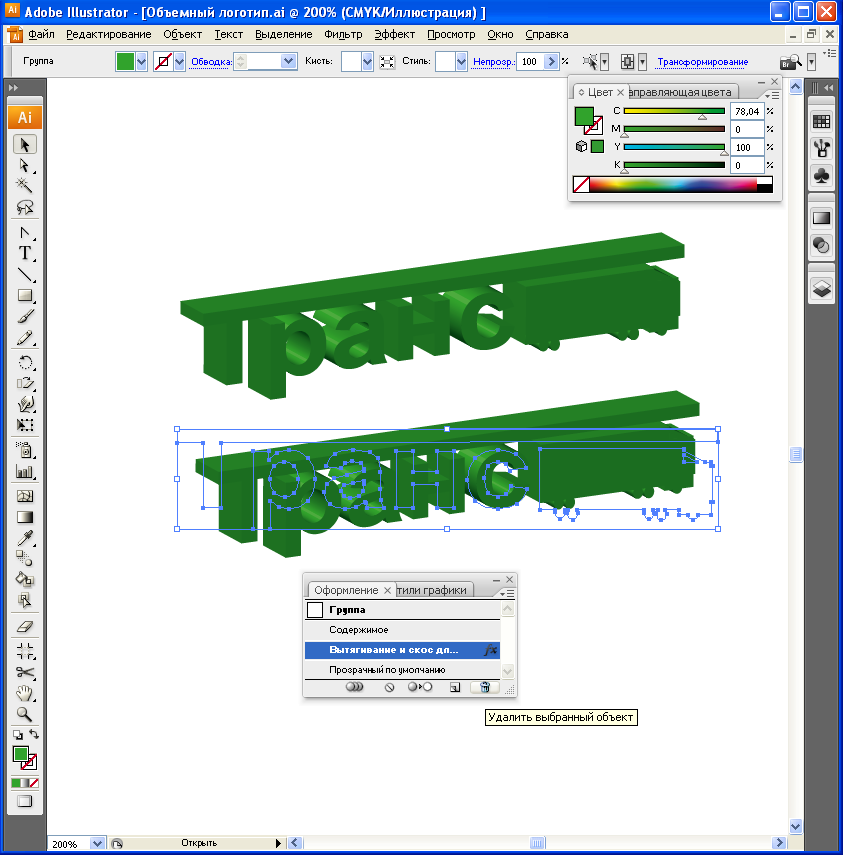The width and height of the screenshot is (843, 855).
Task: Select the Live Paint Bucket tool
Action: [x=25, y=579]
